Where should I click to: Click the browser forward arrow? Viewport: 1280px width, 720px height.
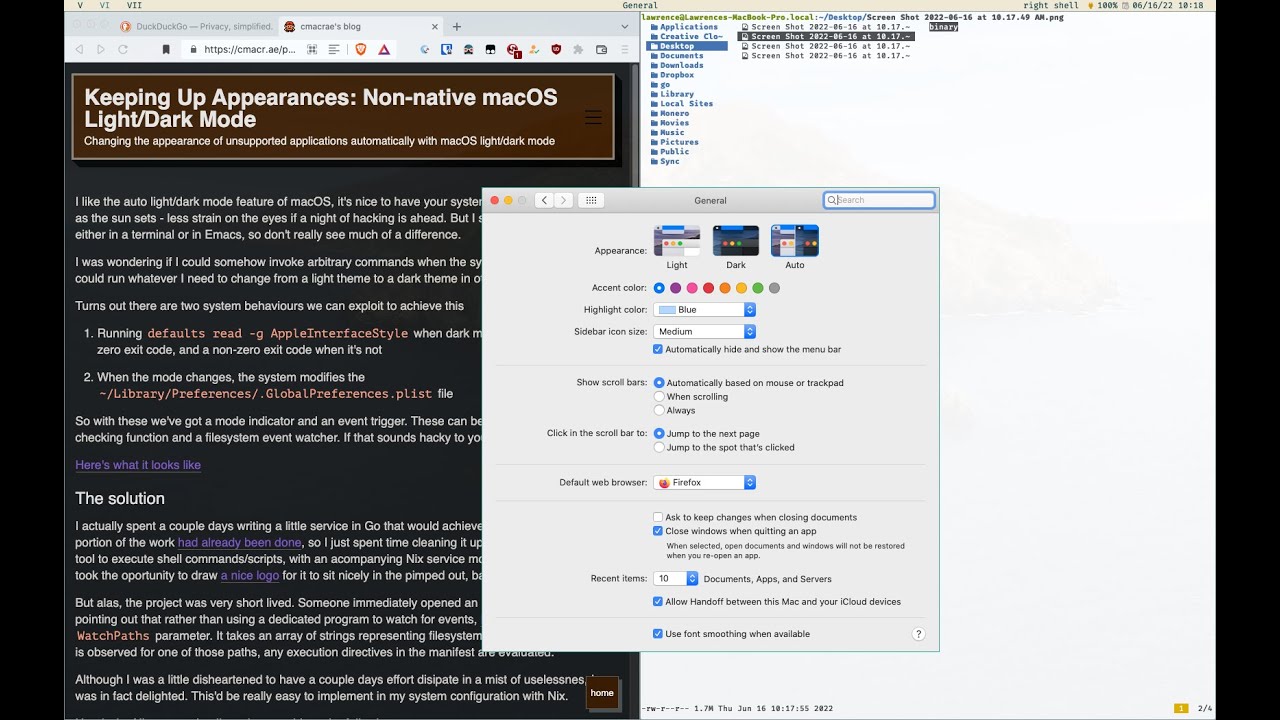[x=100, y=49]
